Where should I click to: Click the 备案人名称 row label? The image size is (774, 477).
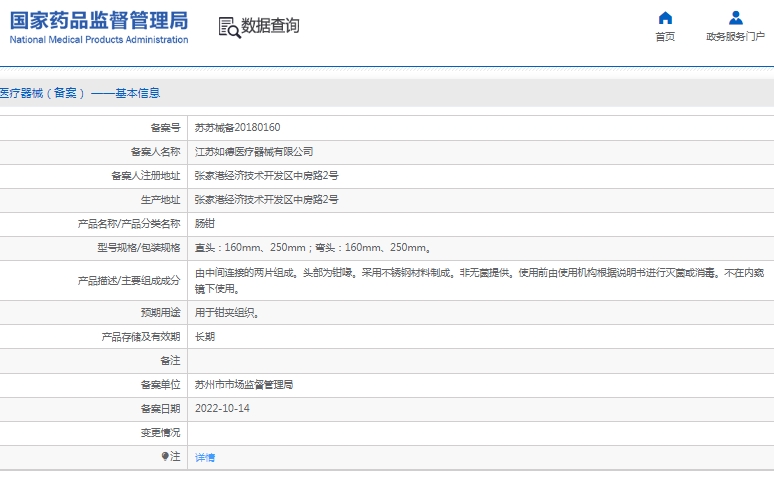tap(155, 152)
